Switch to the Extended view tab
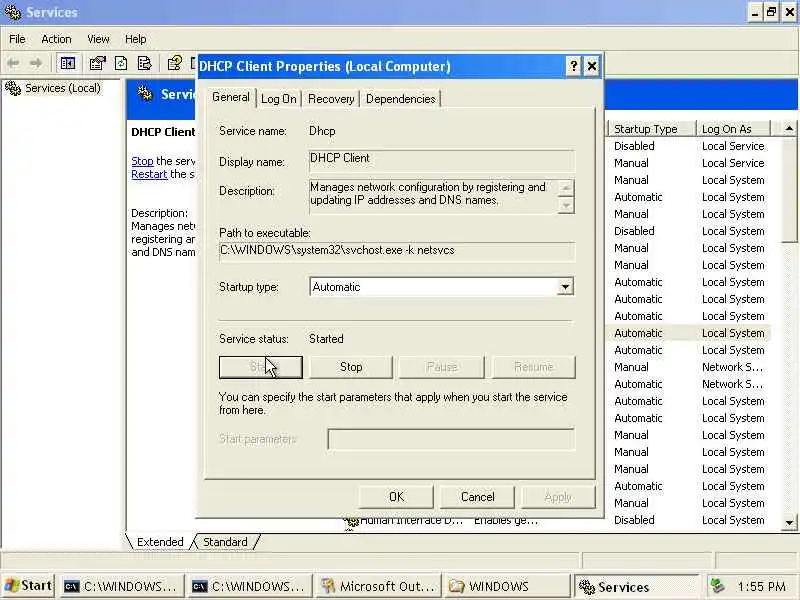 (x=160, y=542)
